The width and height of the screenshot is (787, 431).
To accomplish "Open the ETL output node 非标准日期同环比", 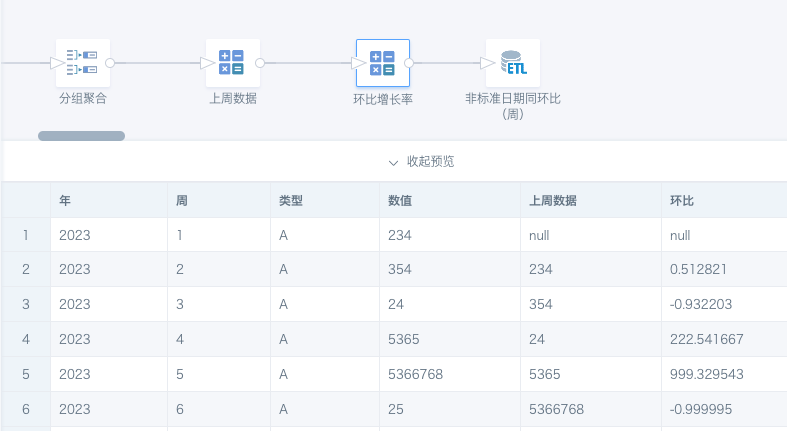I will pos(513,63).
